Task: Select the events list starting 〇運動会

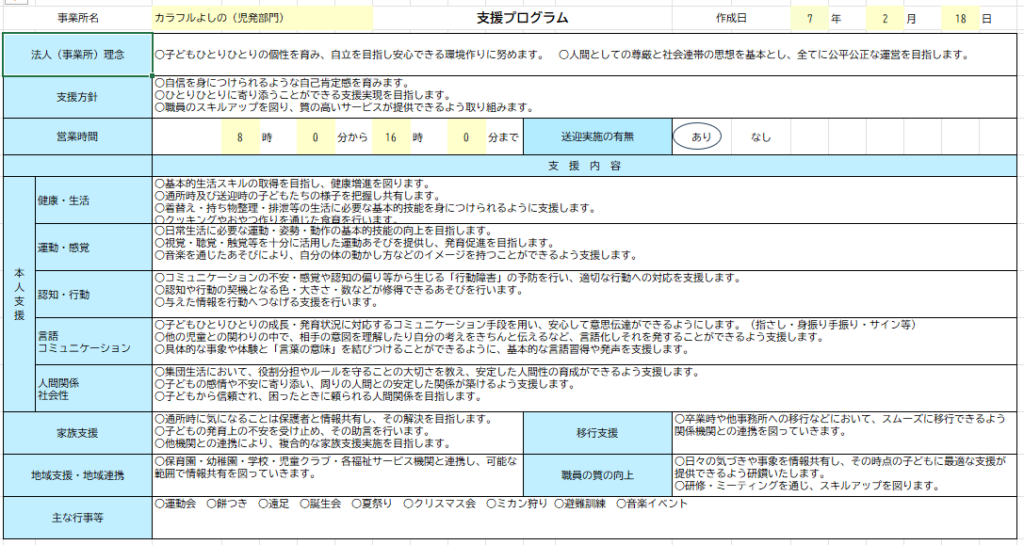Action: (x=421, y=504)
